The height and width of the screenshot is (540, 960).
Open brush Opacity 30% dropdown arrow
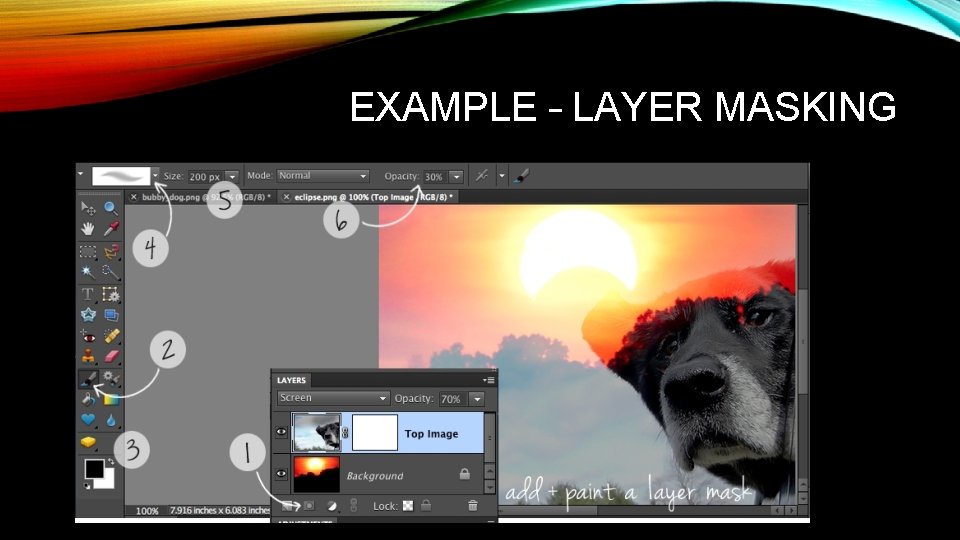tap(456, 177)
